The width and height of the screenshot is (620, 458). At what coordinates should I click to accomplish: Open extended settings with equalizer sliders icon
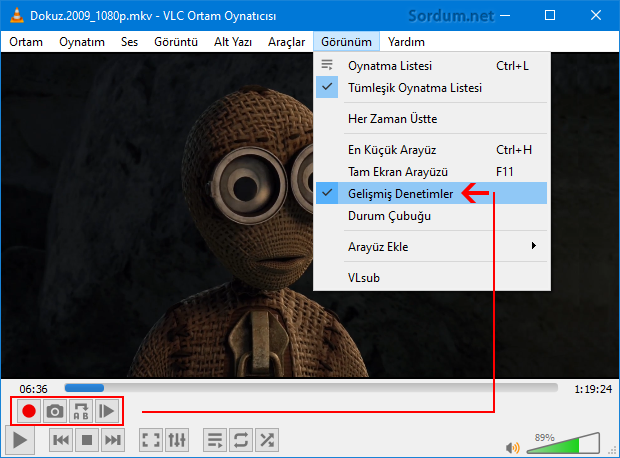[x=177, y=440]
